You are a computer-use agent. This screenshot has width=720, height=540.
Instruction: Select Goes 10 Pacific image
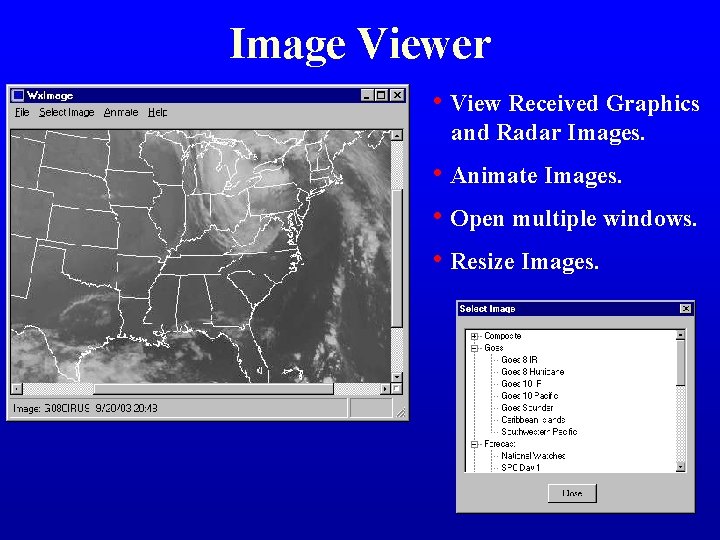[529, 395]
